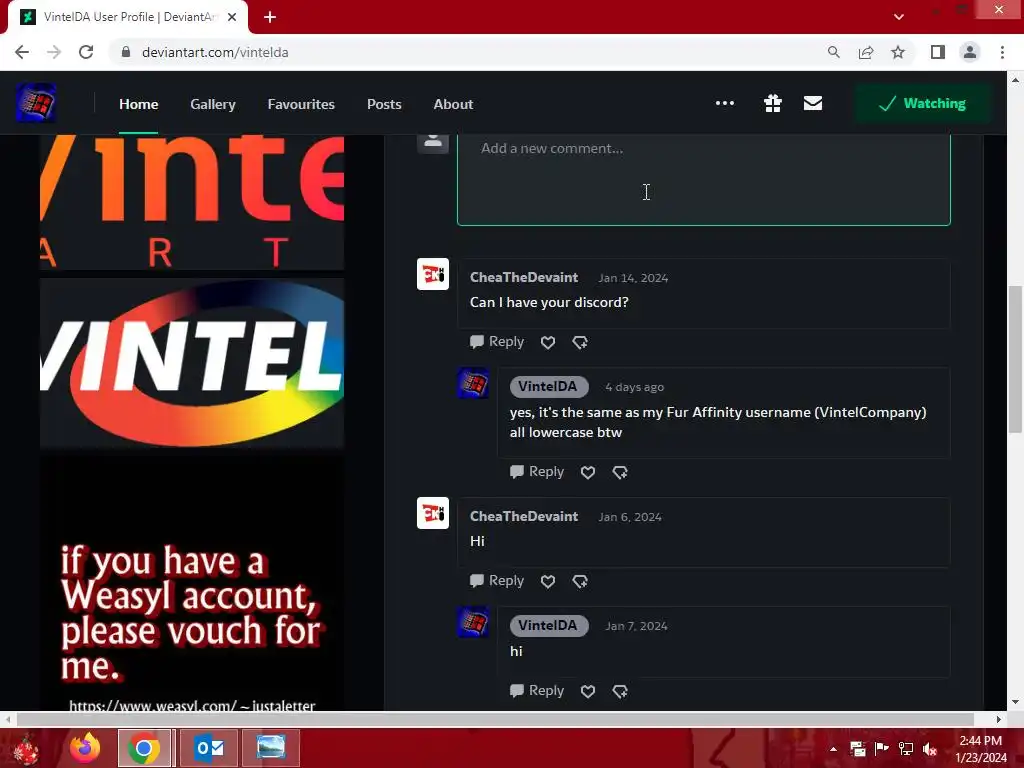The width and height of the screenshot is (1024, 768).
Task: Open VintelDA username on '4 days ago' reply
Action: coord(548,387)
